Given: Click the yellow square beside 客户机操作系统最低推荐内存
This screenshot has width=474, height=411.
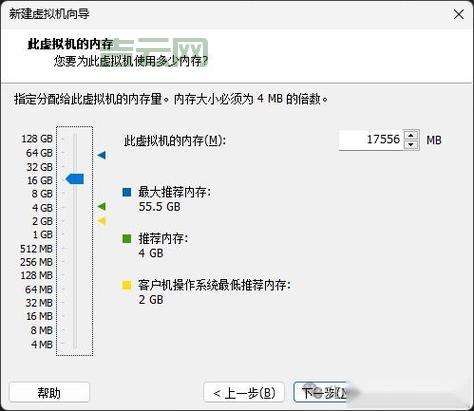Looking at the screenshot, I should coord(127,285).
